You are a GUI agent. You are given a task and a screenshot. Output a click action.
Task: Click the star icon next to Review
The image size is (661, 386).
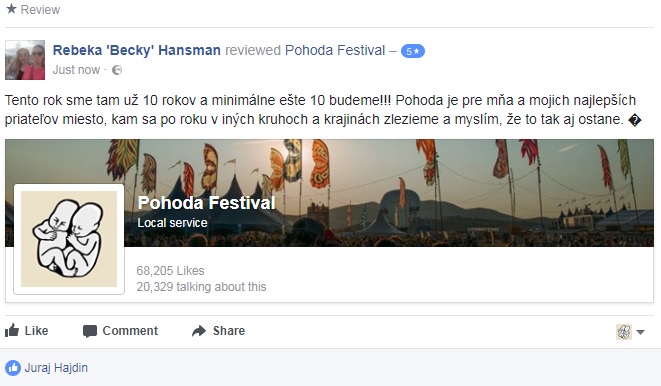click(x=11, y=9)
